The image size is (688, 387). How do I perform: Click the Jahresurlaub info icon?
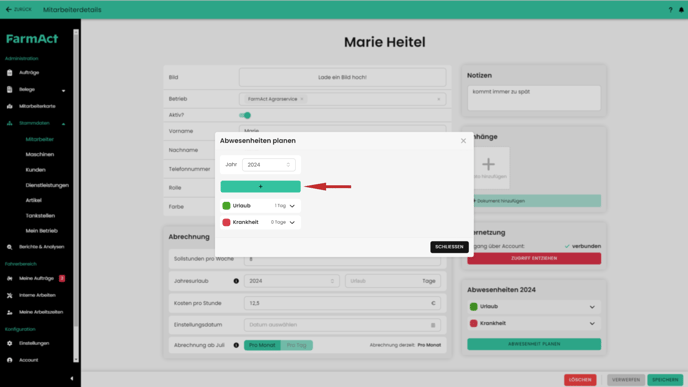click(x=236, y=281)
